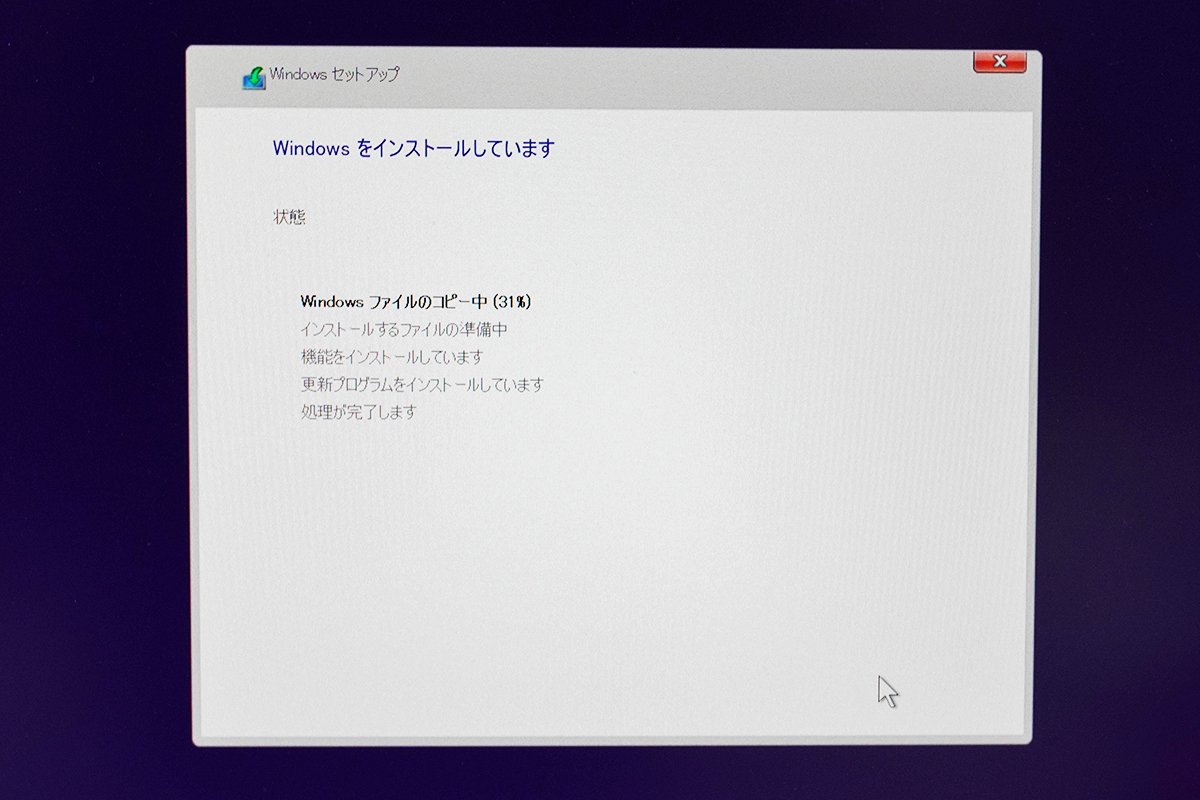Image resolution: width=1200 pixels, height=800 pixels.
Task: Select '機能をインストールしています' status line
Action: click(392, 357)
